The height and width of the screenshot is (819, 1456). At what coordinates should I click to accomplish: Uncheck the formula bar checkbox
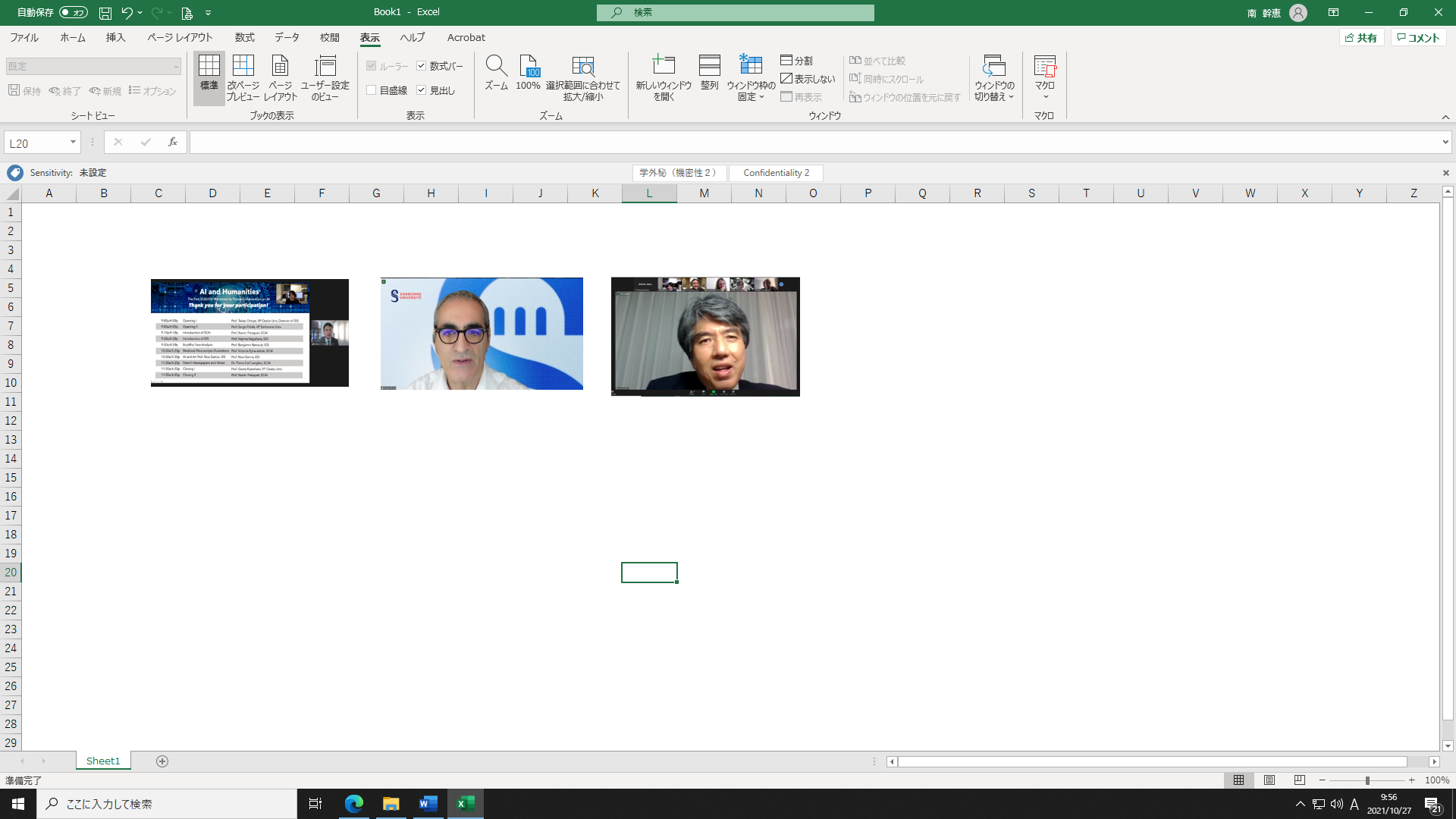pos(422,66)
